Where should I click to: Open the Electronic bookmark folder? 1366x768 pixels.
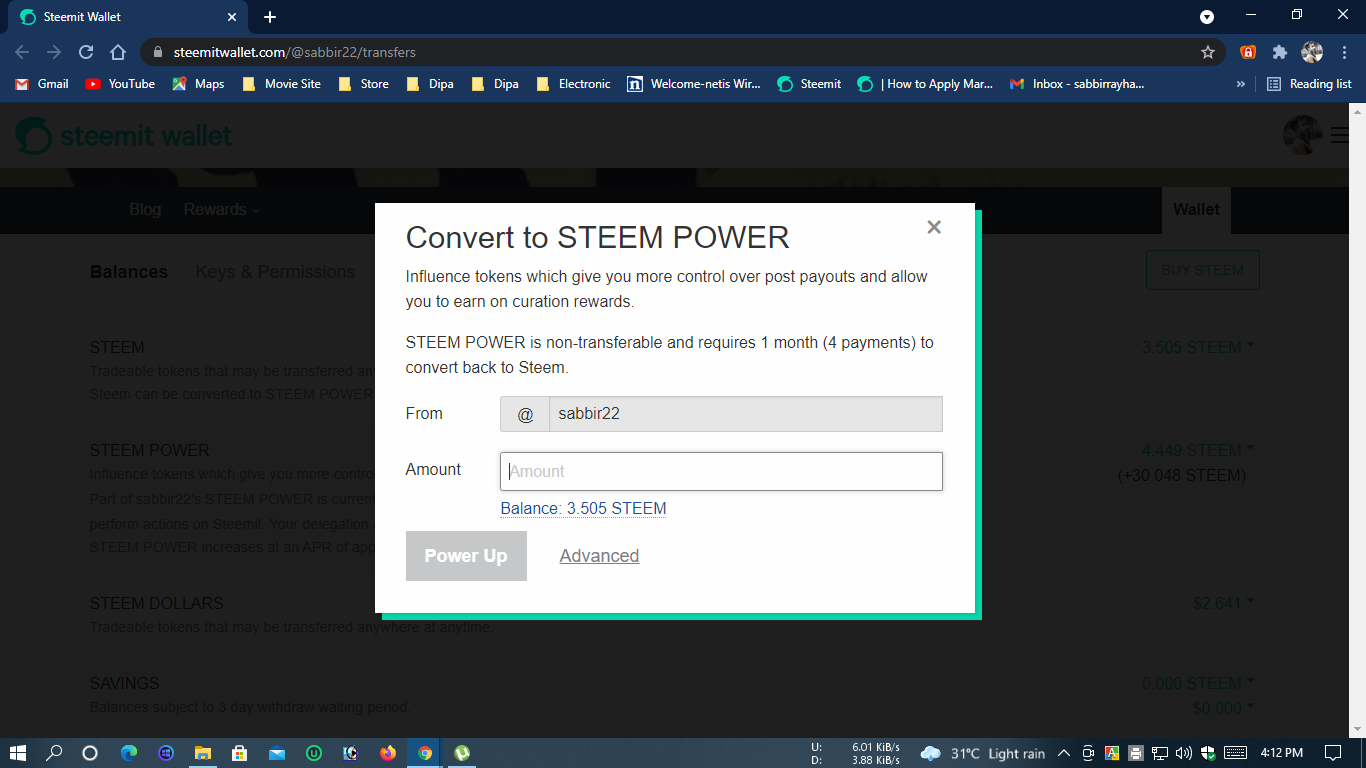point(573,84)
